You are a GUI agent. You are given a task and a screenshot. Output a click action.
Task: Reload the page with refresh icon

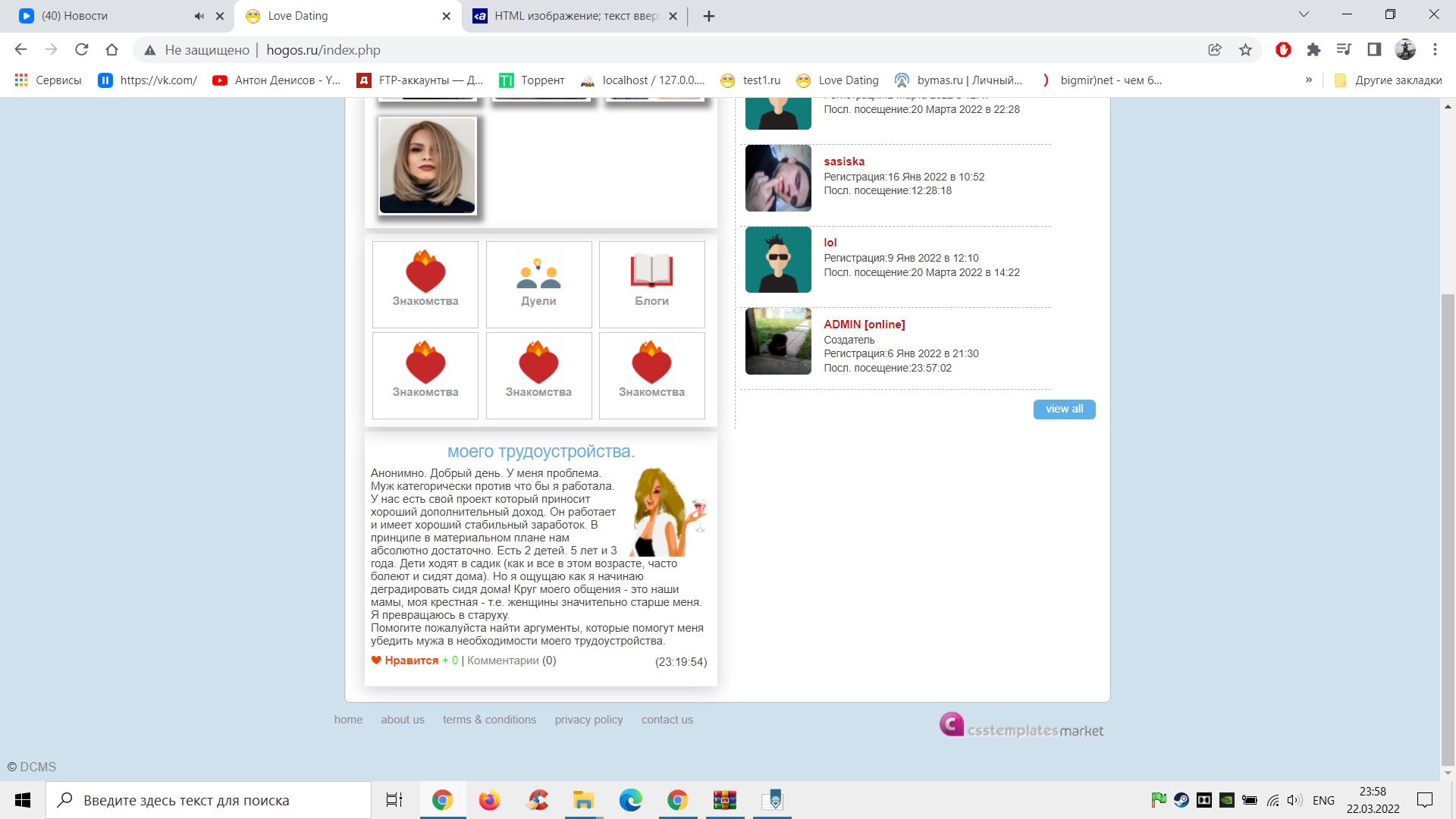coord(82,50)
